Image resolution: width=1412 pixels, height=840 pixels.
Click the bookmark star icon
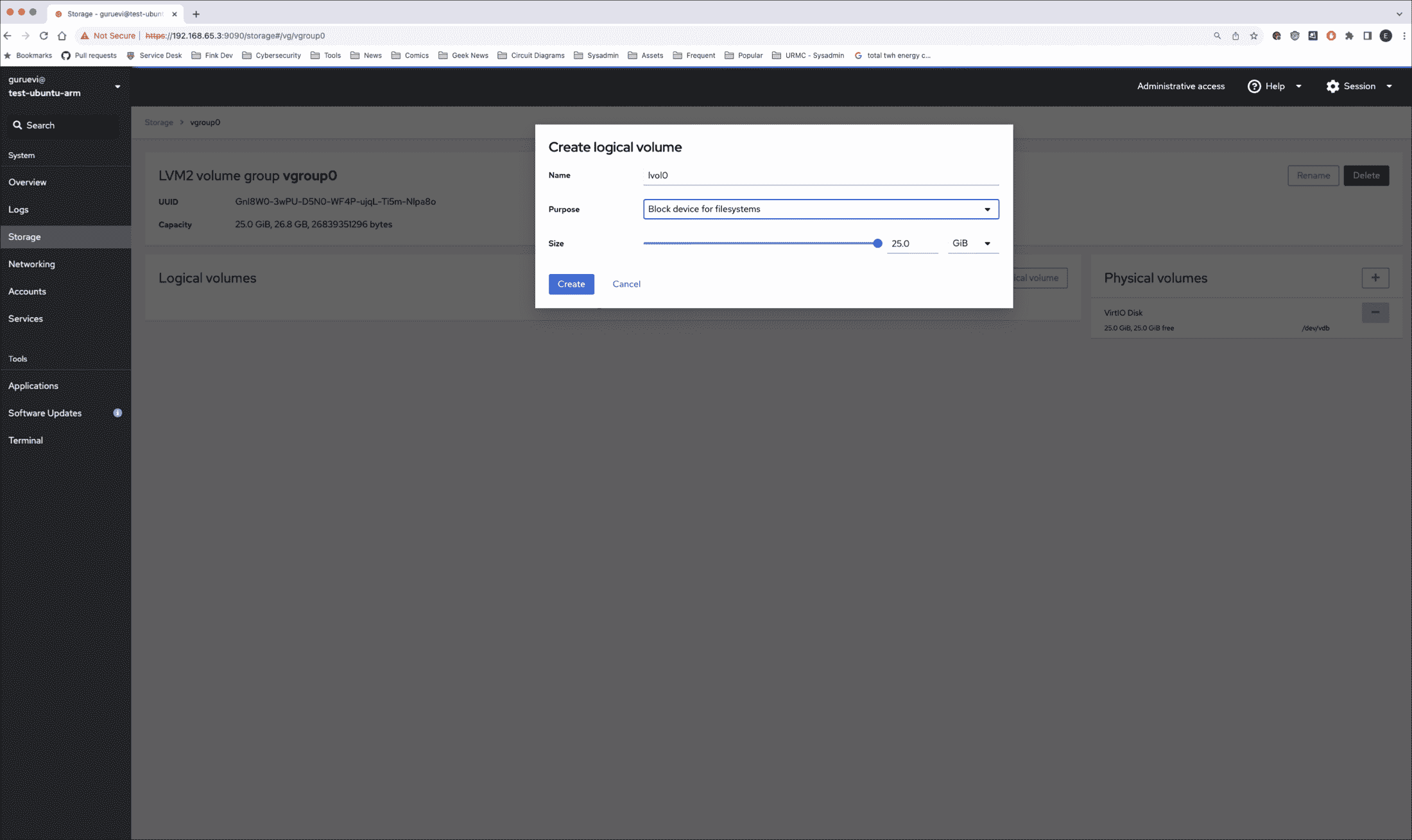(x=1253, y=36)
